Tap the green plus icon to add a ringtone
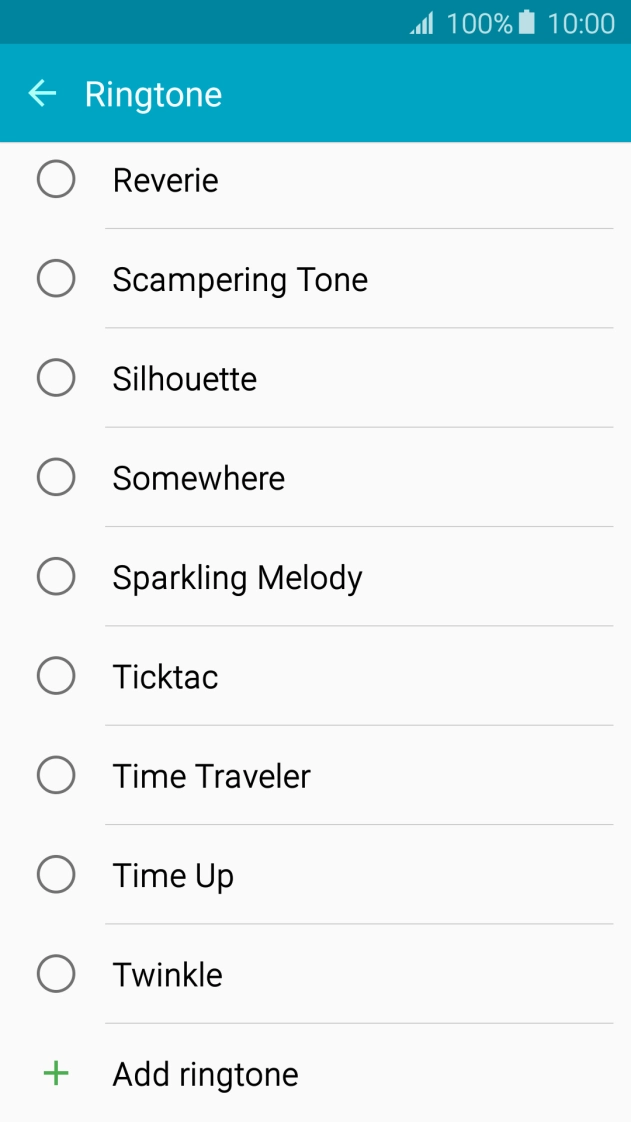 pyautogui.click(x=55, y=1073)
